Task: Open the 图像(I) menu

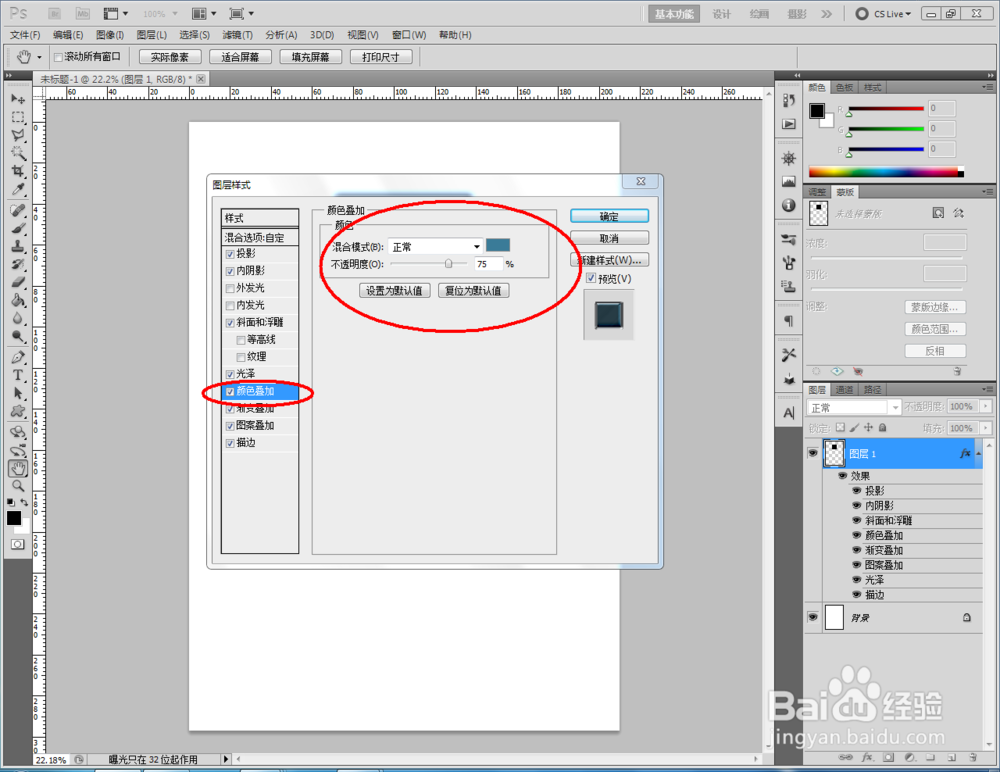Action: point(110,35)
